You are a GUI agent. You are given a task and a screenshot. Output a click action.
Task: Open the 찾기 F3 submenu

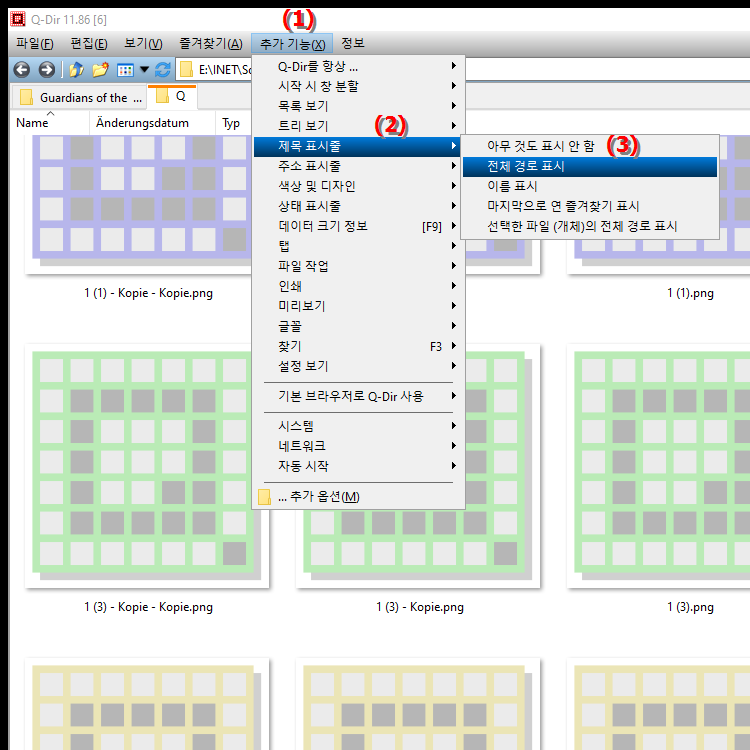point(358,346)
